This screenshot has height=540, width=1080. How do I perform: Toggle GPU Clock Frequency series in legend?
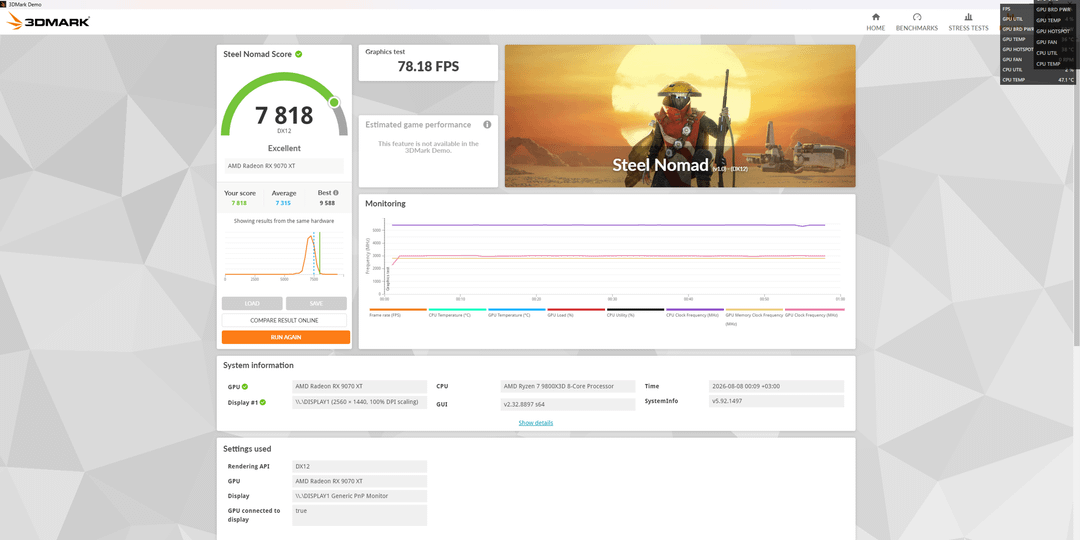(814, 312)
